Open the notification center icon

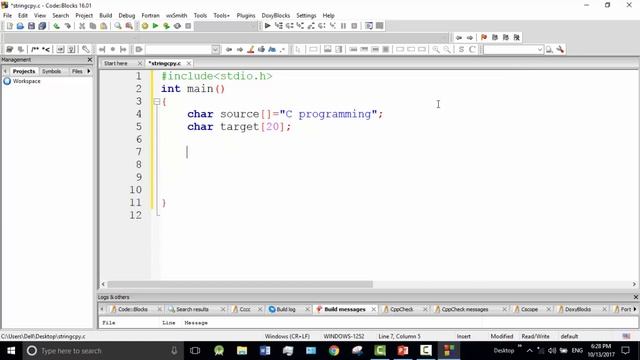click(626, 351)
